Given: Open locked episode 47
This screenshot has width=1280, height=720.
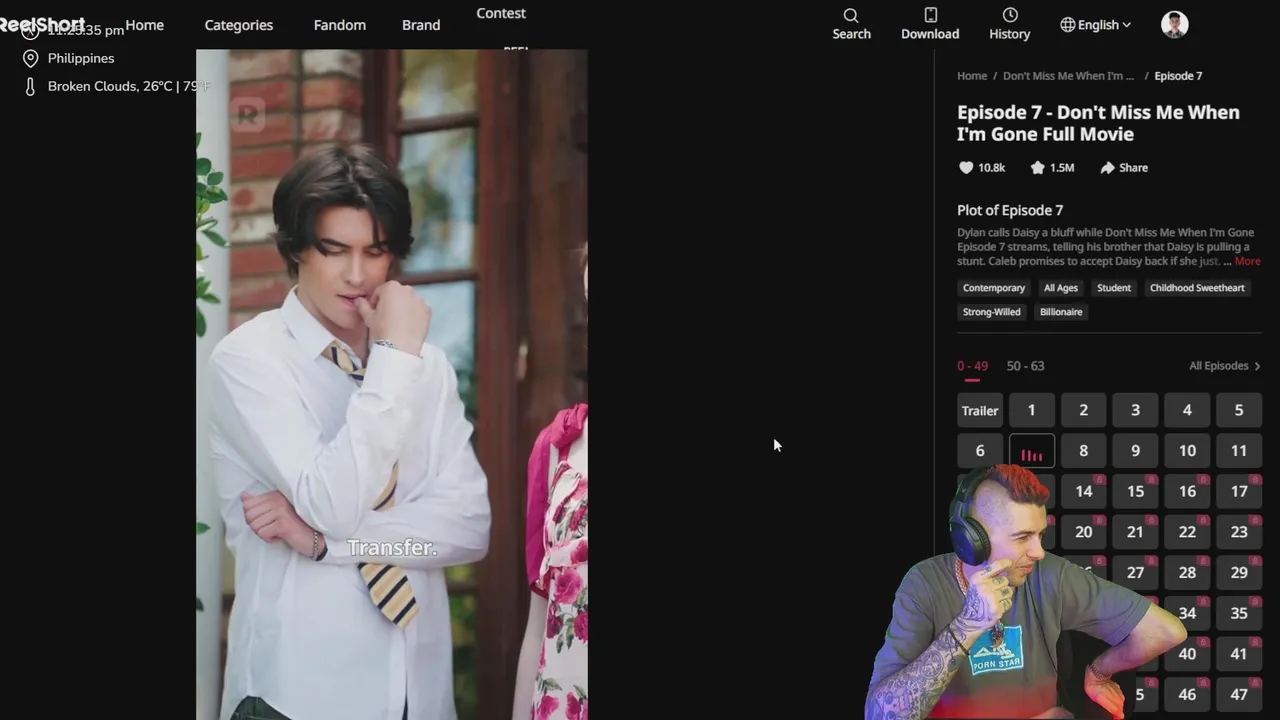Looking at the screenshot, I should 1238,694.
